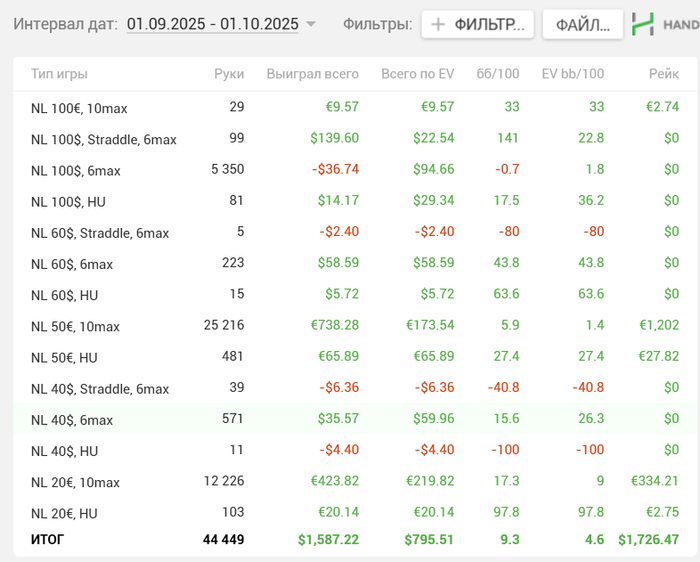Select the NL 40$, 6max row

[72, 420]
